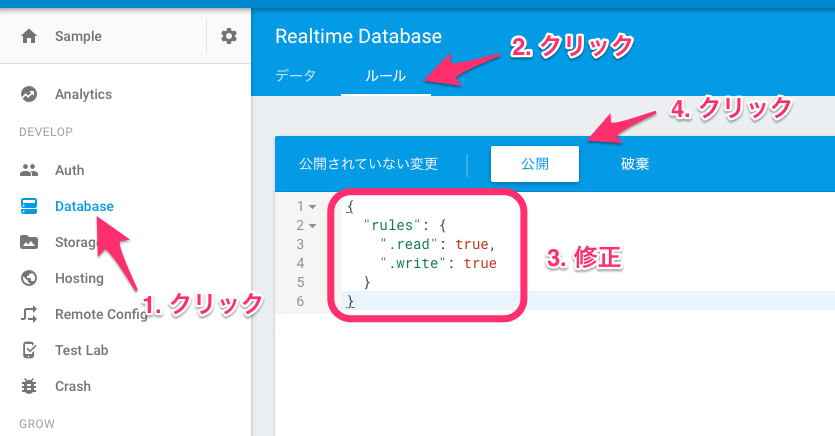Go to Crash reporting
Image resolution: width=835 pixels, height=436 pixels.
(x=73, y=386)
